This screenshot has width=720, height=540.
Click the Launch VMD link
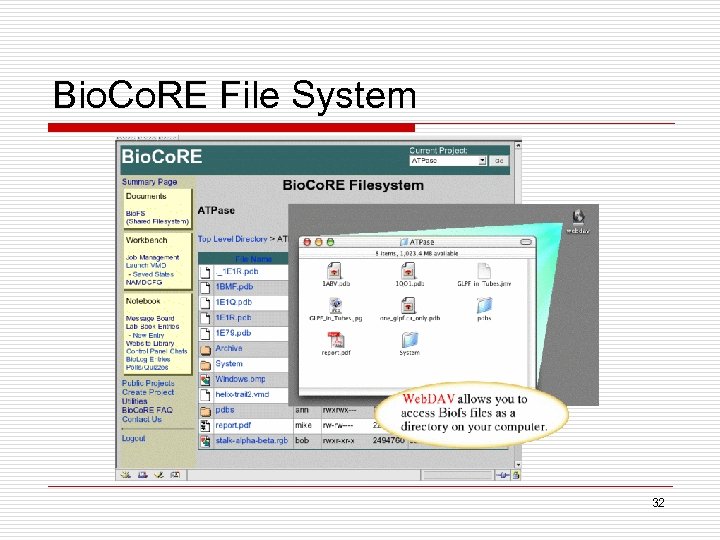[146, 265]
